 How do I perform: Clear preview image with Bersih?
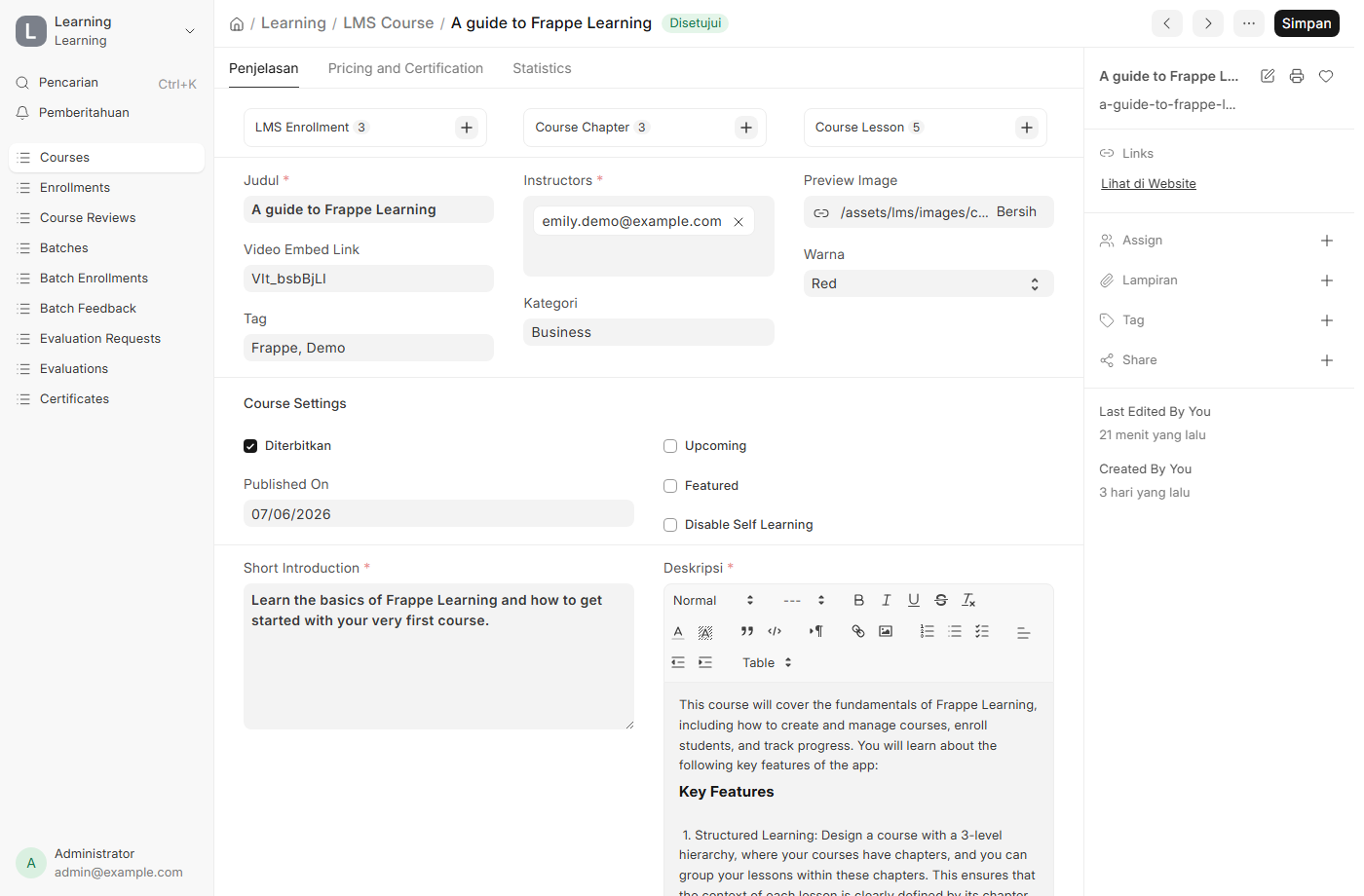click(1016, 212)
